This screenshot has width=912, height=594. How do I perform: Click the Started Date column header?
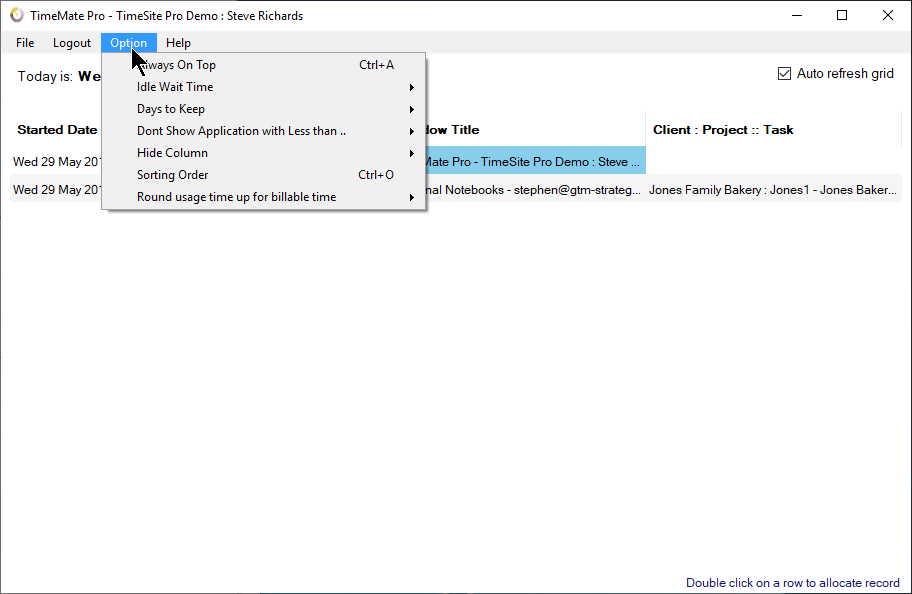[x=57, y=130]
